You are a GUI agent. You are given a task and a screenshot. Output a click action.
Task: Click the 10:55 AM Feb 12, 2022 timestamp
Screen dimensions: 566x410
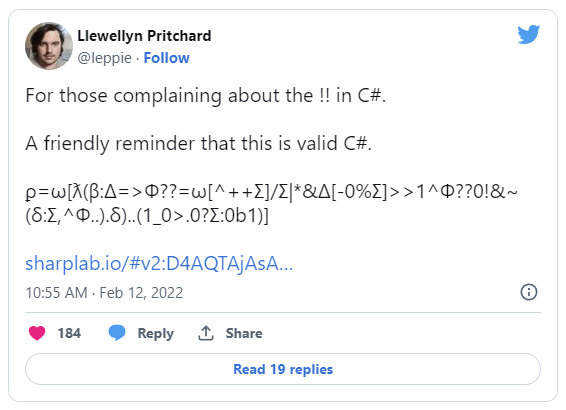click(x=104, y=293)
